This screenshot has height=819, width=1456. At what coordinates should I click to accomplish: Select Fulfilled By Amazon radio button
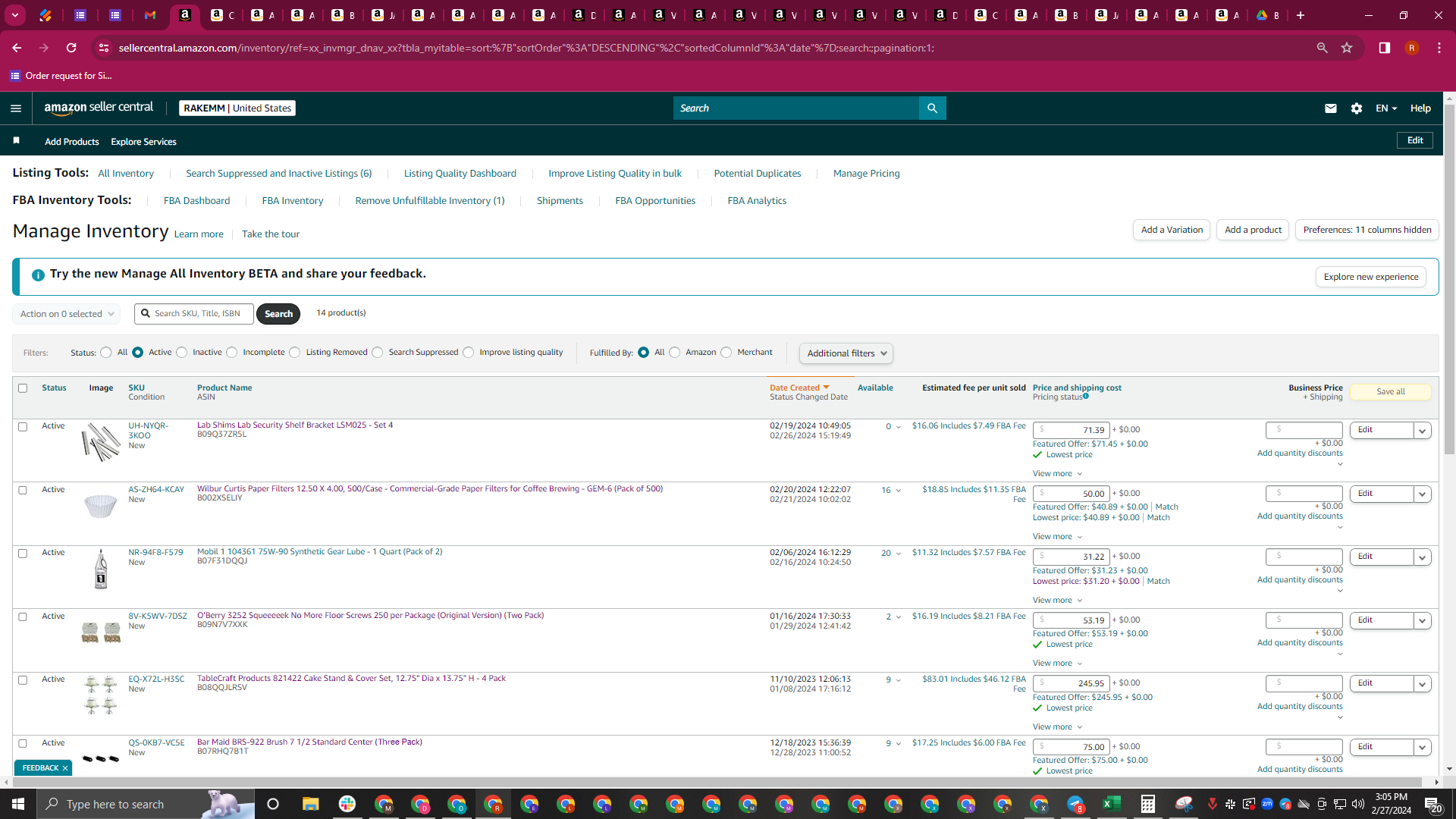(x=675, y=353)
